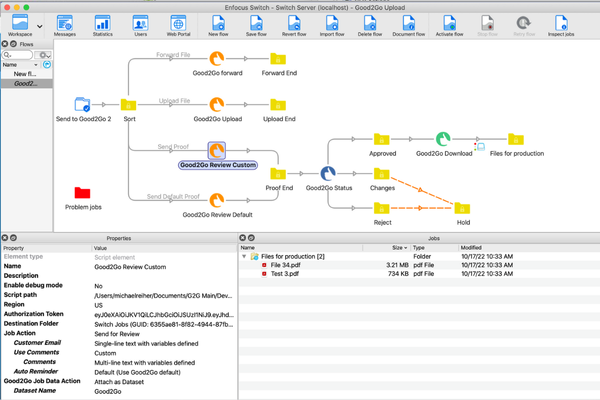Select the Files for production folder in canvas
This screenshot has width=600, height=400.
coord(516,139)
